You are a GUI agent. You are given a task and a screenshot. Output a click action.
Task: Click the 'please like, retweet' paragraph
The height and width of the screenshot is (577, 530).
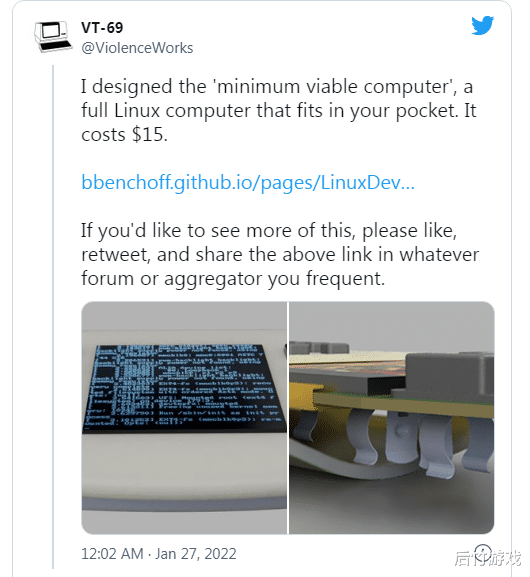click(x=280, y=254)
